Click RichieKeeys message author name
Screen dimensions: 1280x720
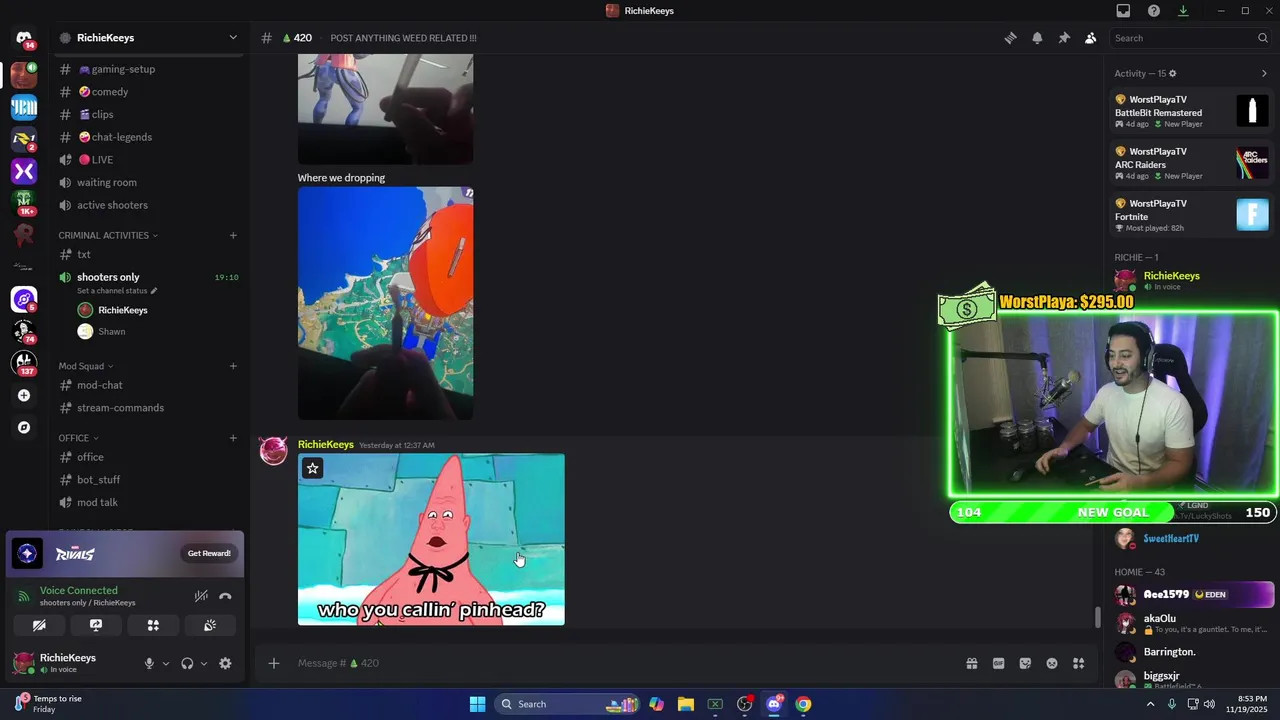pyautogui.click(x=326, y=444)
